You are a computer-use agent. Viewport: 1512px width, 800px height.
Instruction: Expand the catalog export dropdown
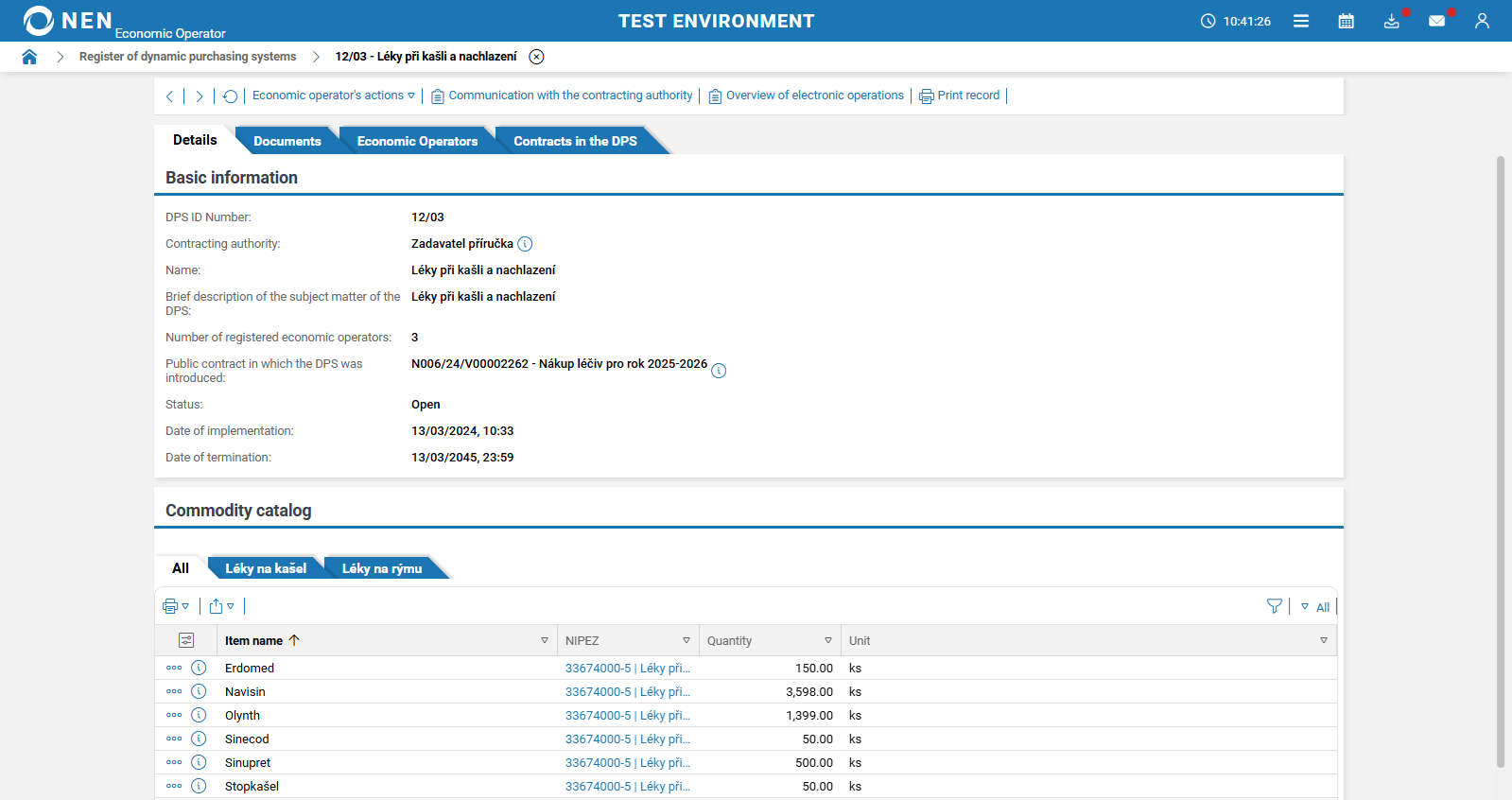[x=221, y=606]
